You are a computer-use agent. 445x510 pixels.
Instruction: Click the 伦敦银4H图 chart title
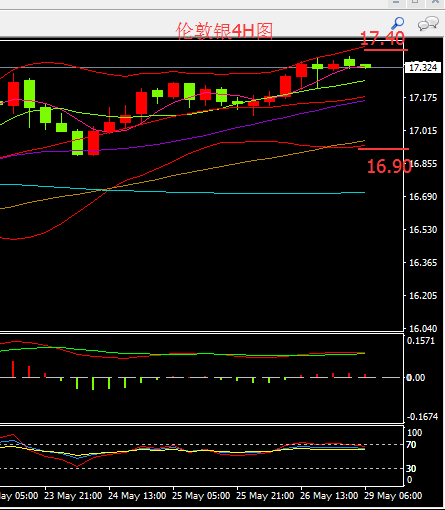(224, 31)
